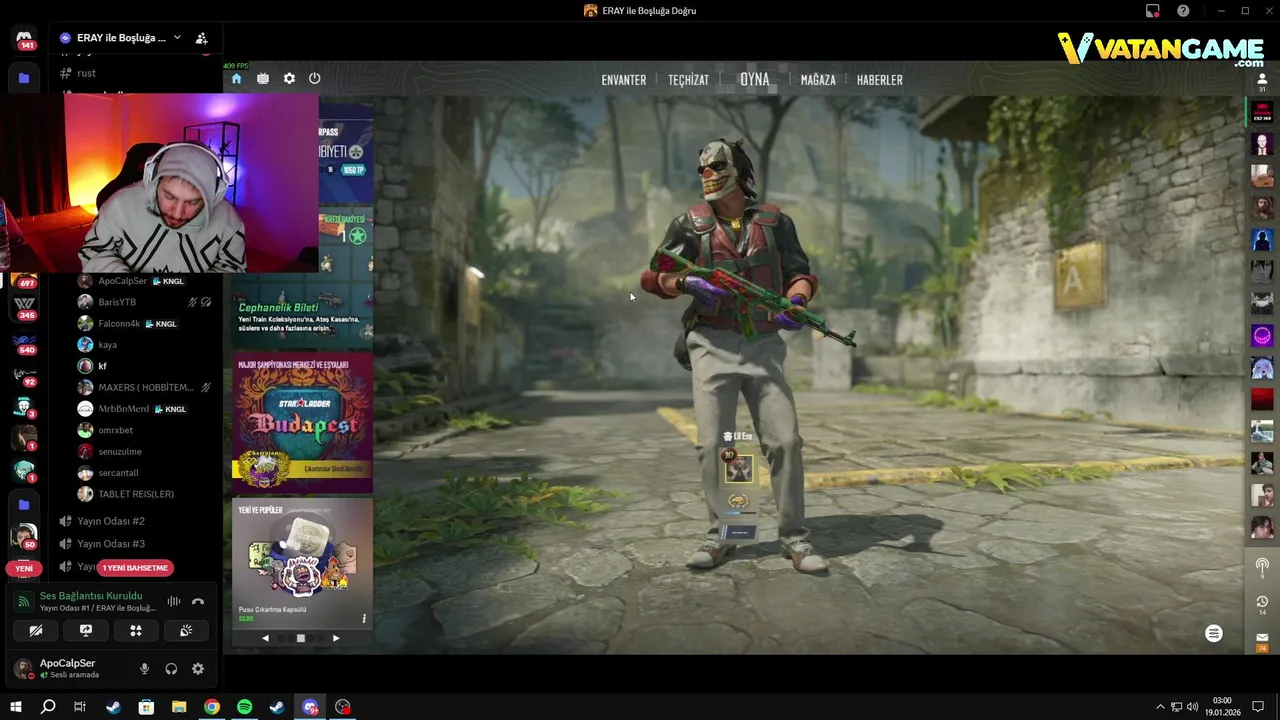Open Discord direct messages icon
The height and width of the screenshot is (720, 1280).
24,39
